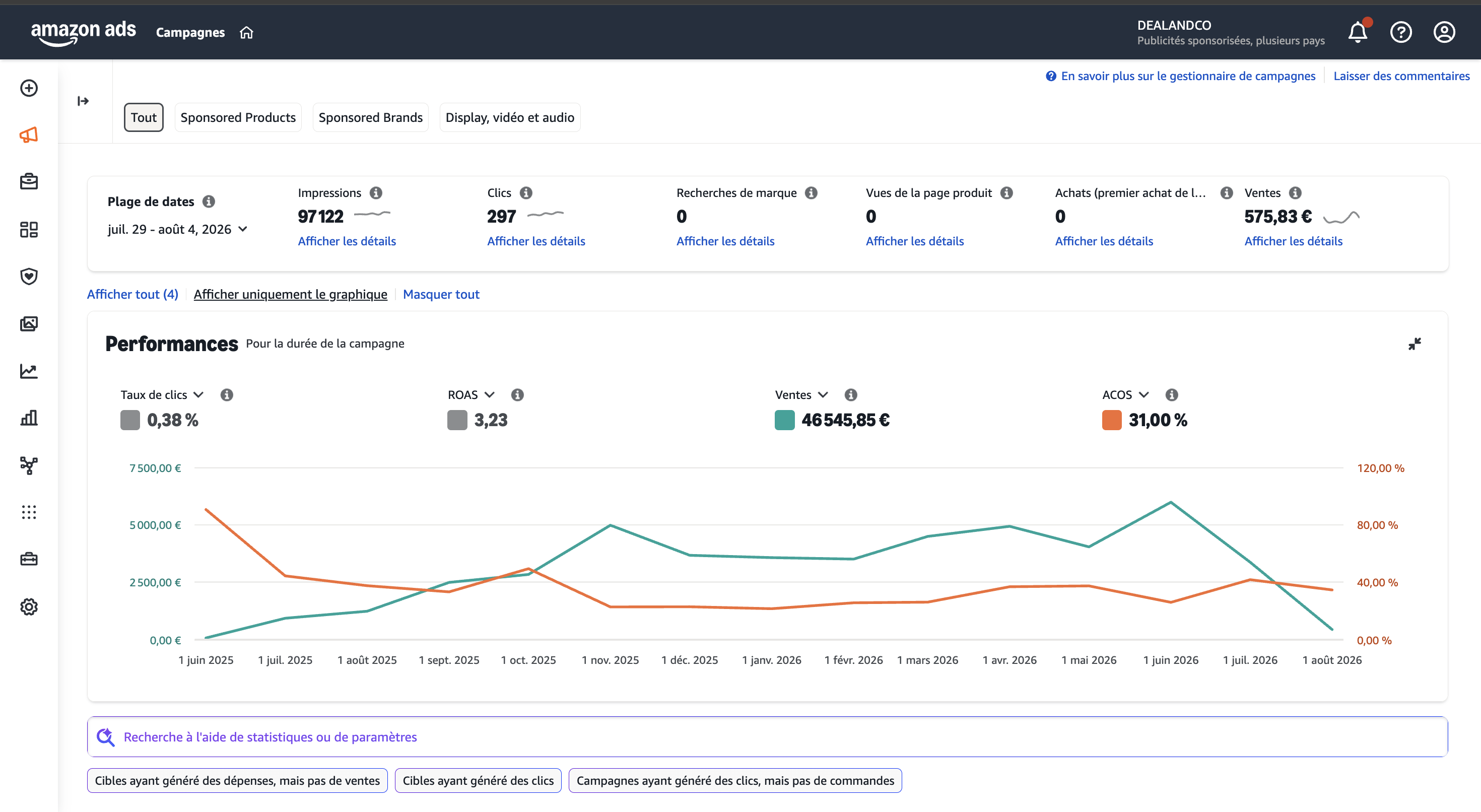Click the info icon beside Impressions
1481x812 pixels.
[x=376, y=192]
